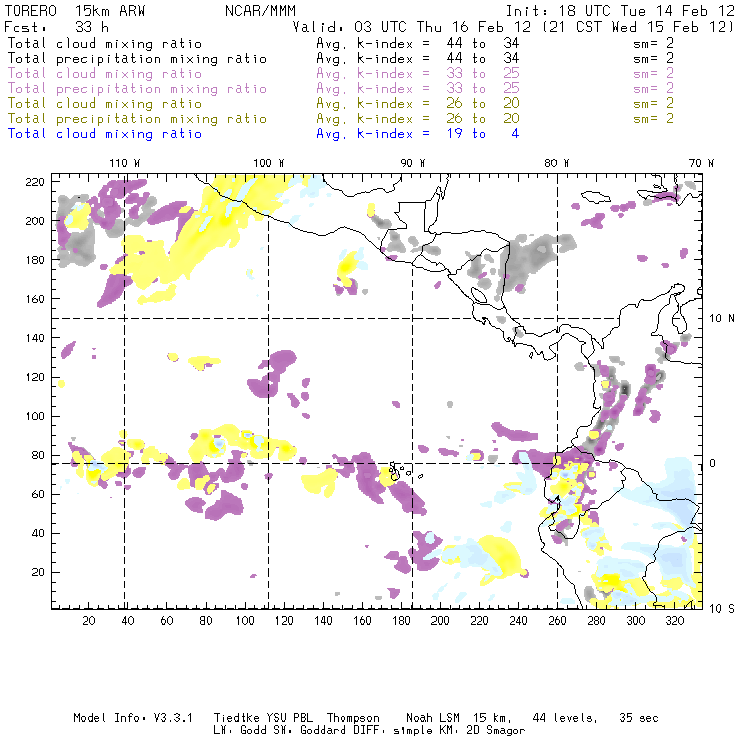
Task: Select the 220 tick label on left axis
Action: click(36, 181)
